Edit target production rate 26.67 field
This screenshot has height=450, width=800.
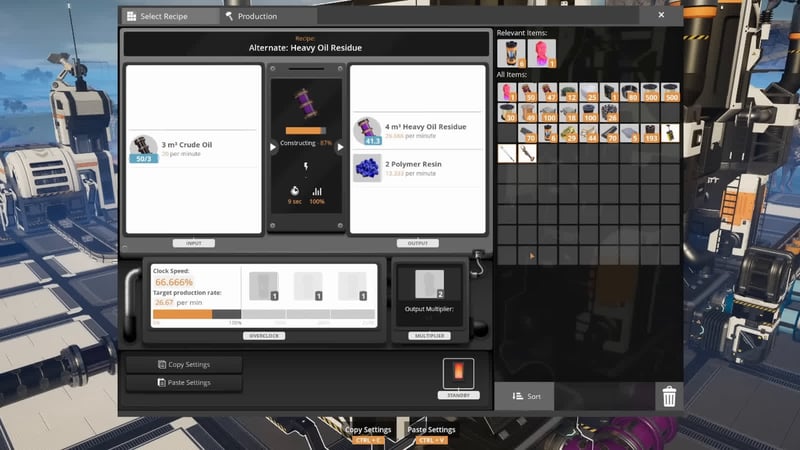164,302
